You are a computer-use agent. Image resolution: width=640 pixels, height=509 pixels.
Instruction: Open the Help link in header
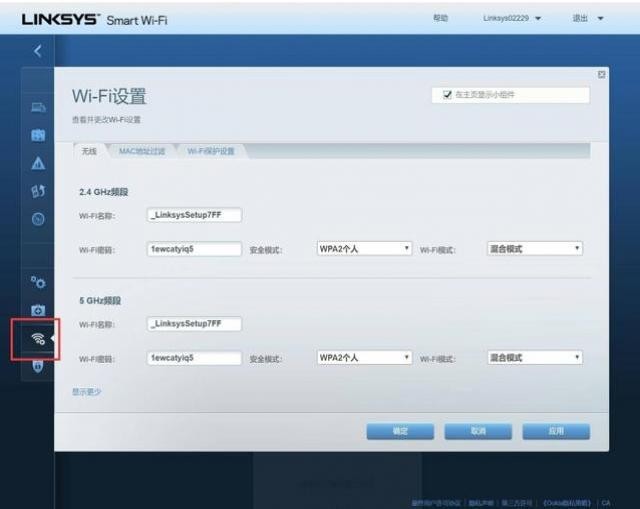440,18
